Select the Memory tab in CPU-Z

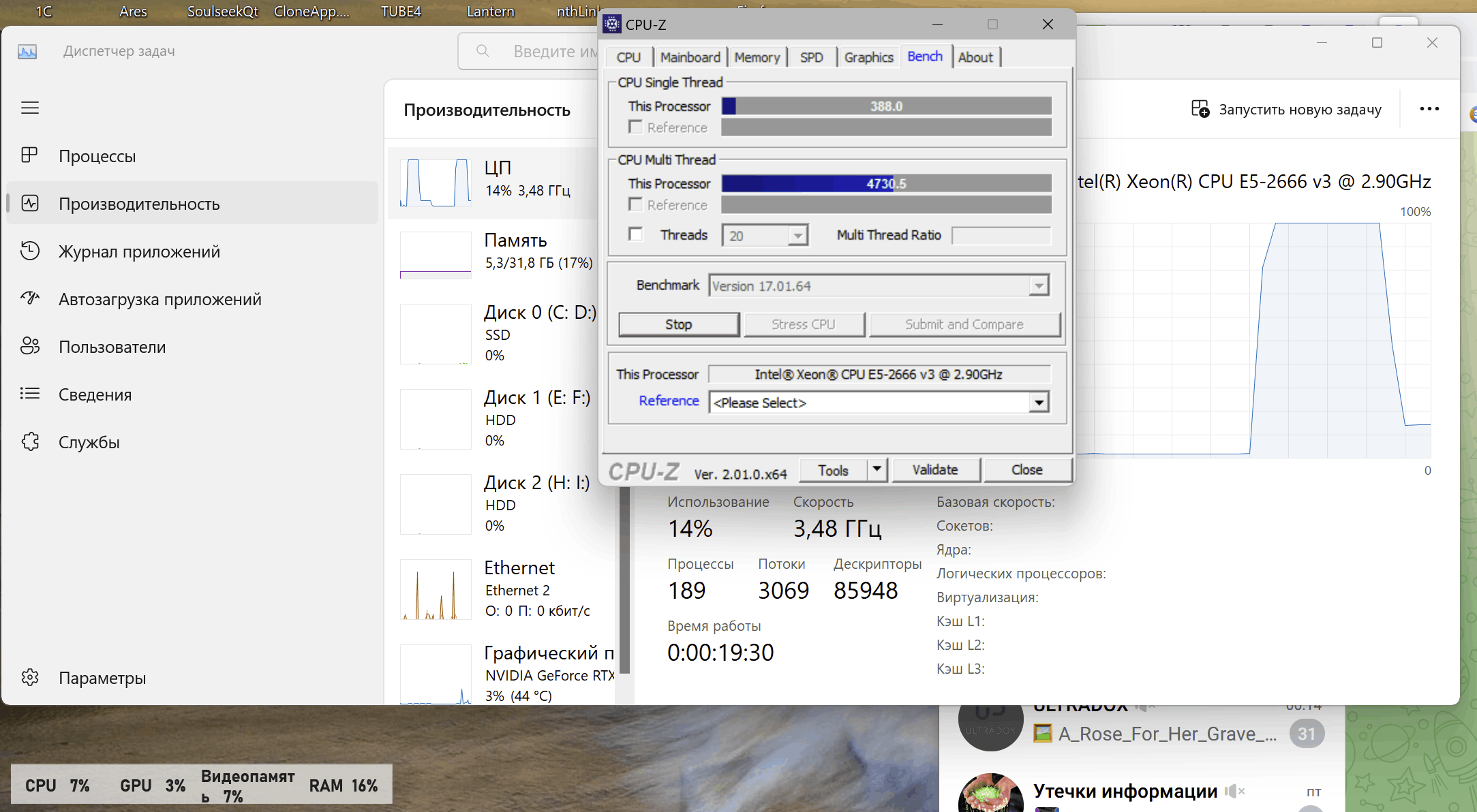[756, 57]
